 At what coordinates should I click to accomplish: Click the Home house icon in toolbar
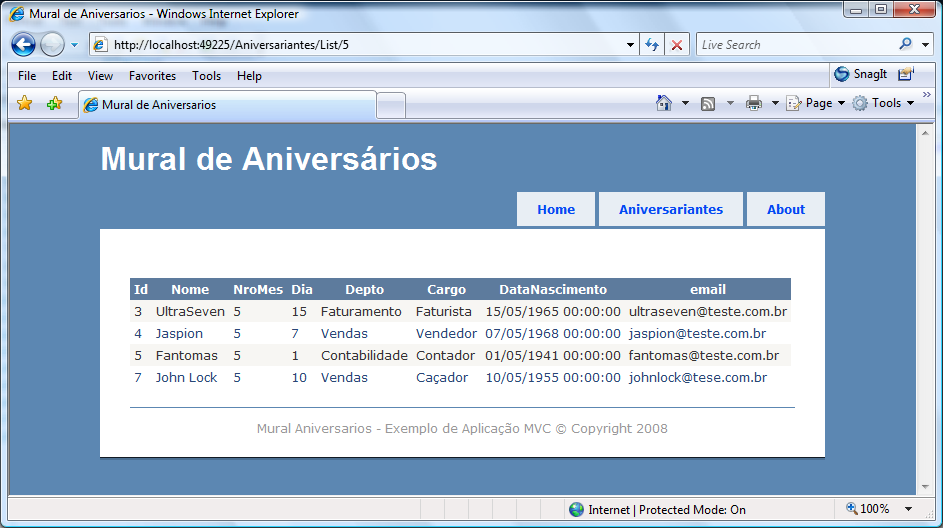click(663, 103)
